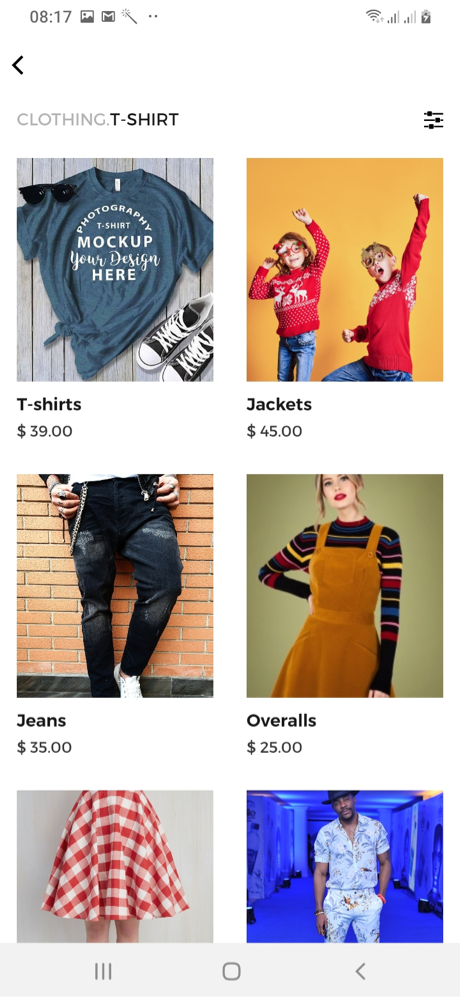Screen dimensions: 460x997
Task: Tap the Wi-Fi status icon
Action: coord(375,17)
